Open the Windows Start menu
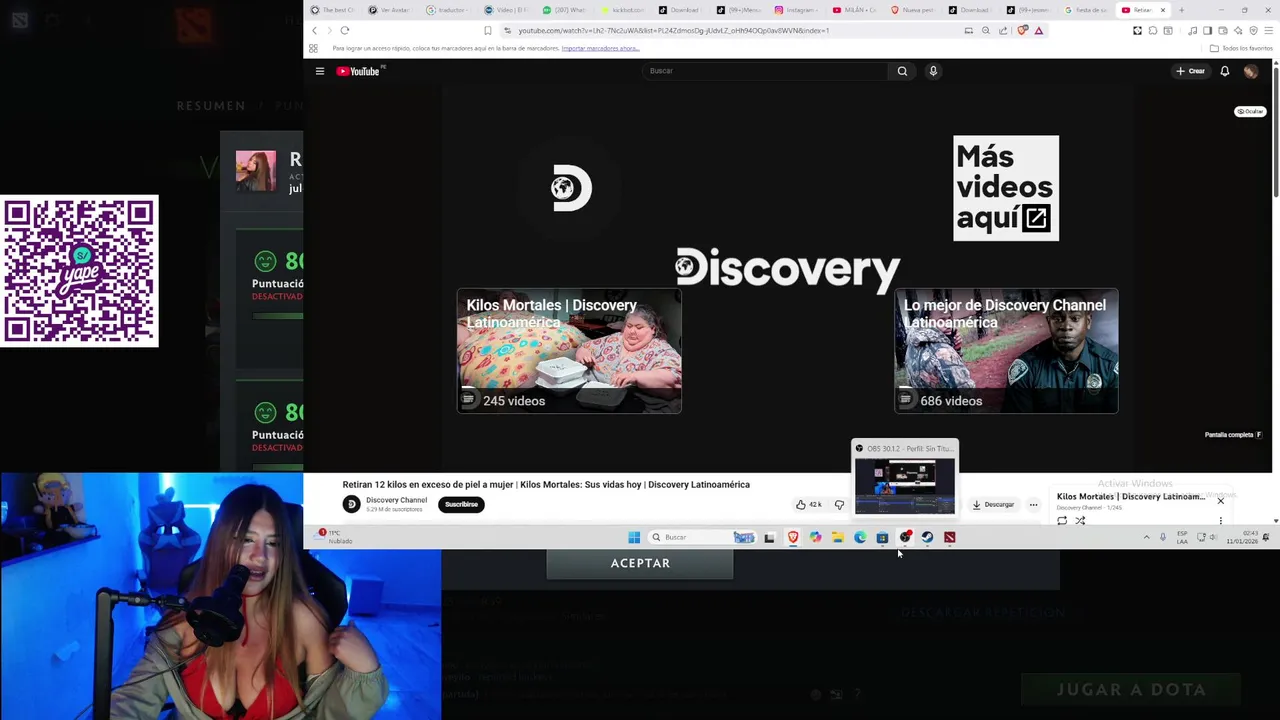This screenshot has height=720, width=1280. [x=634, y=537]
